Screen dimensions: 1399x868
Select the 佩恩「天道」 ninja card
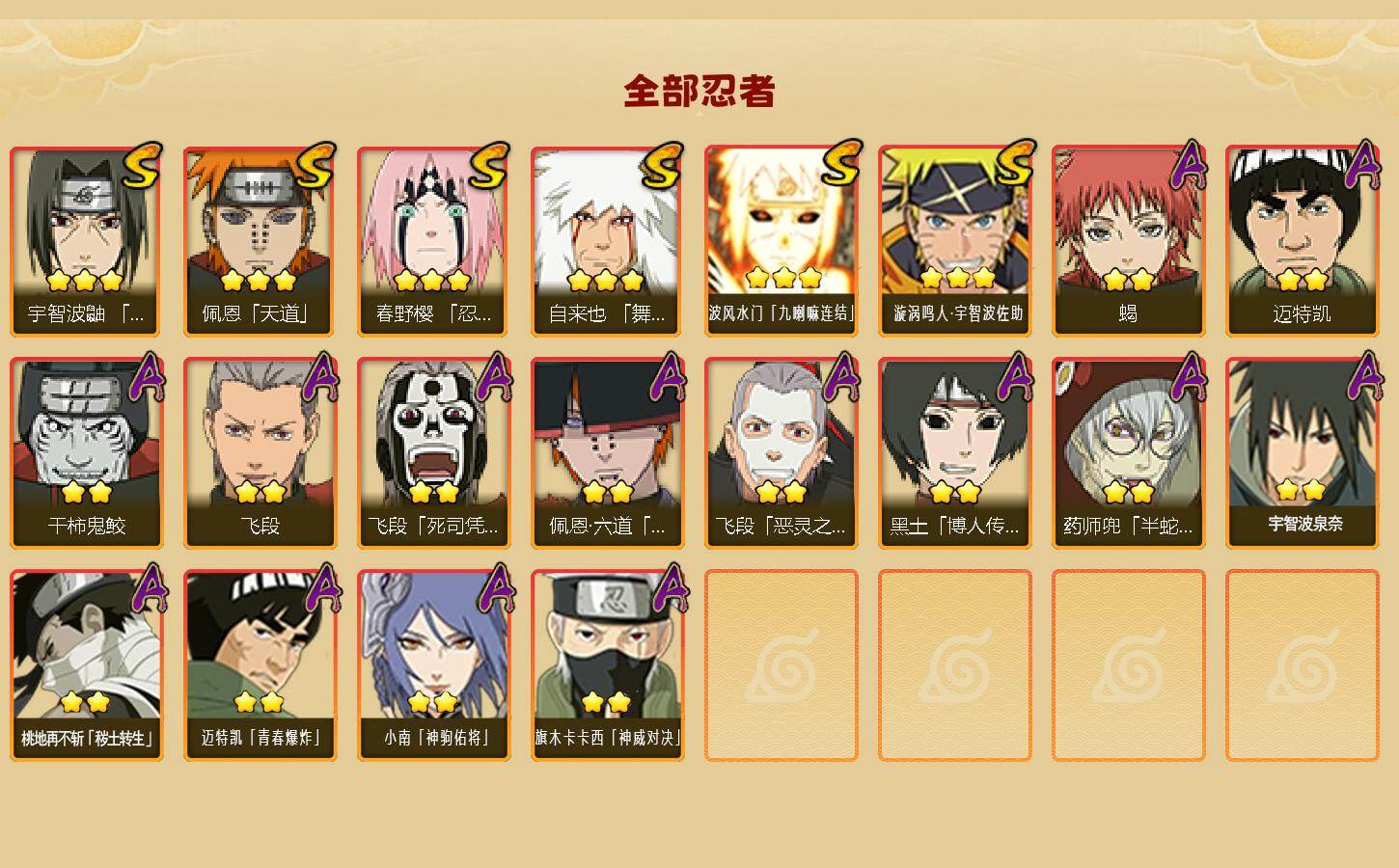[261, 241]
